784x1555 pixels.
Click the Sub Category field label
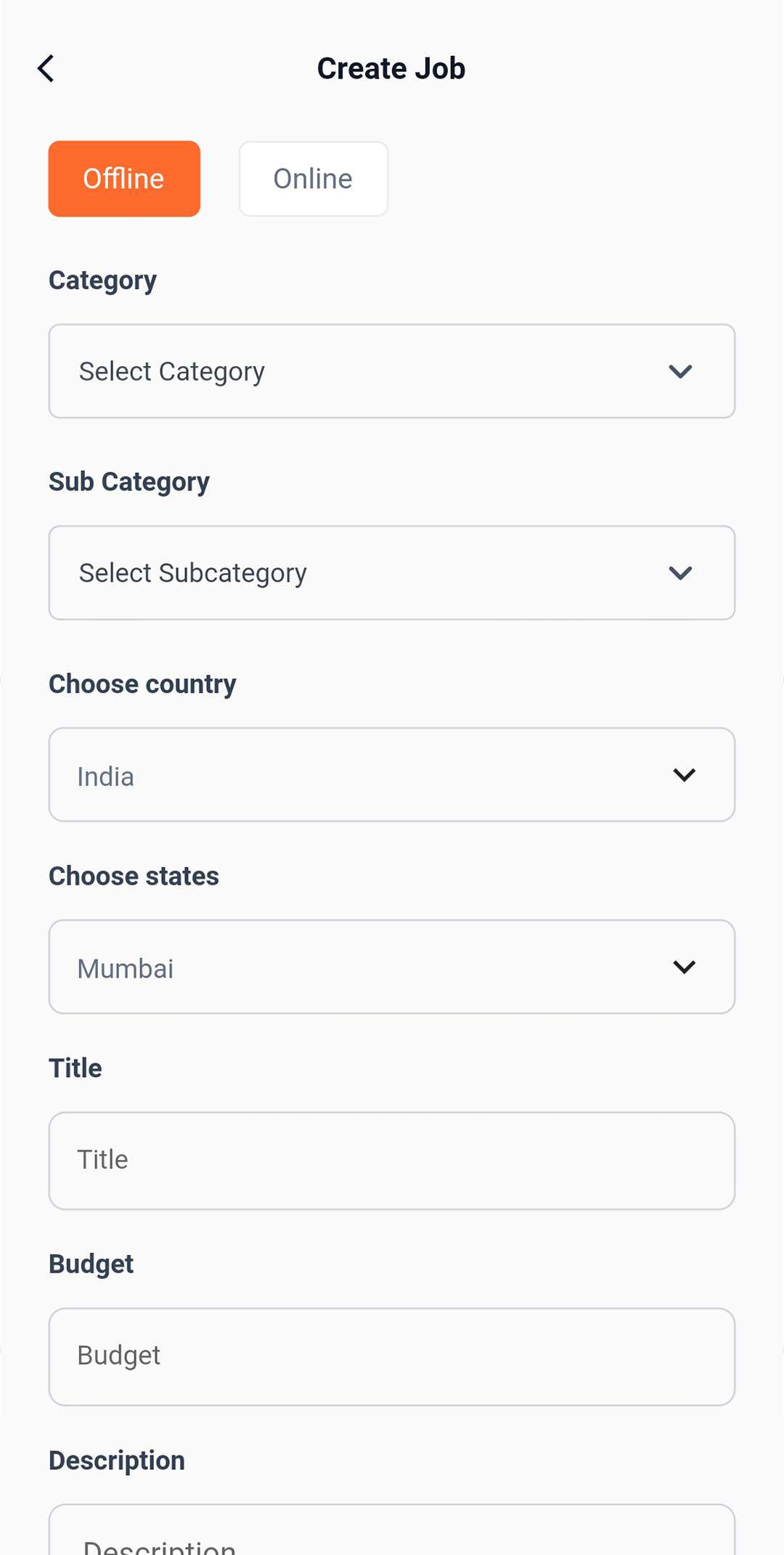(129, 482)
